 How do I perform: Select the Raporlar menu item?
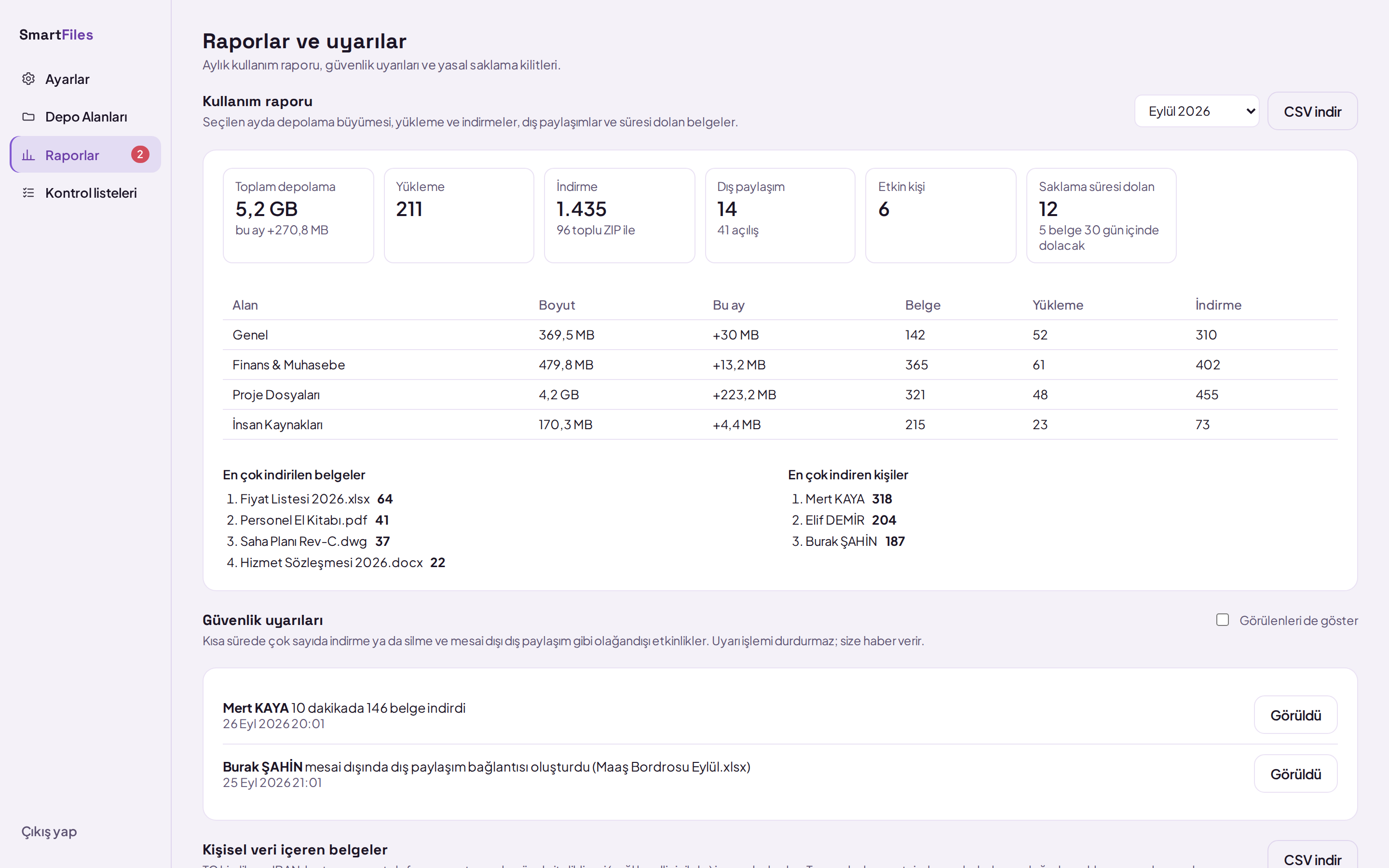point(85,154)
